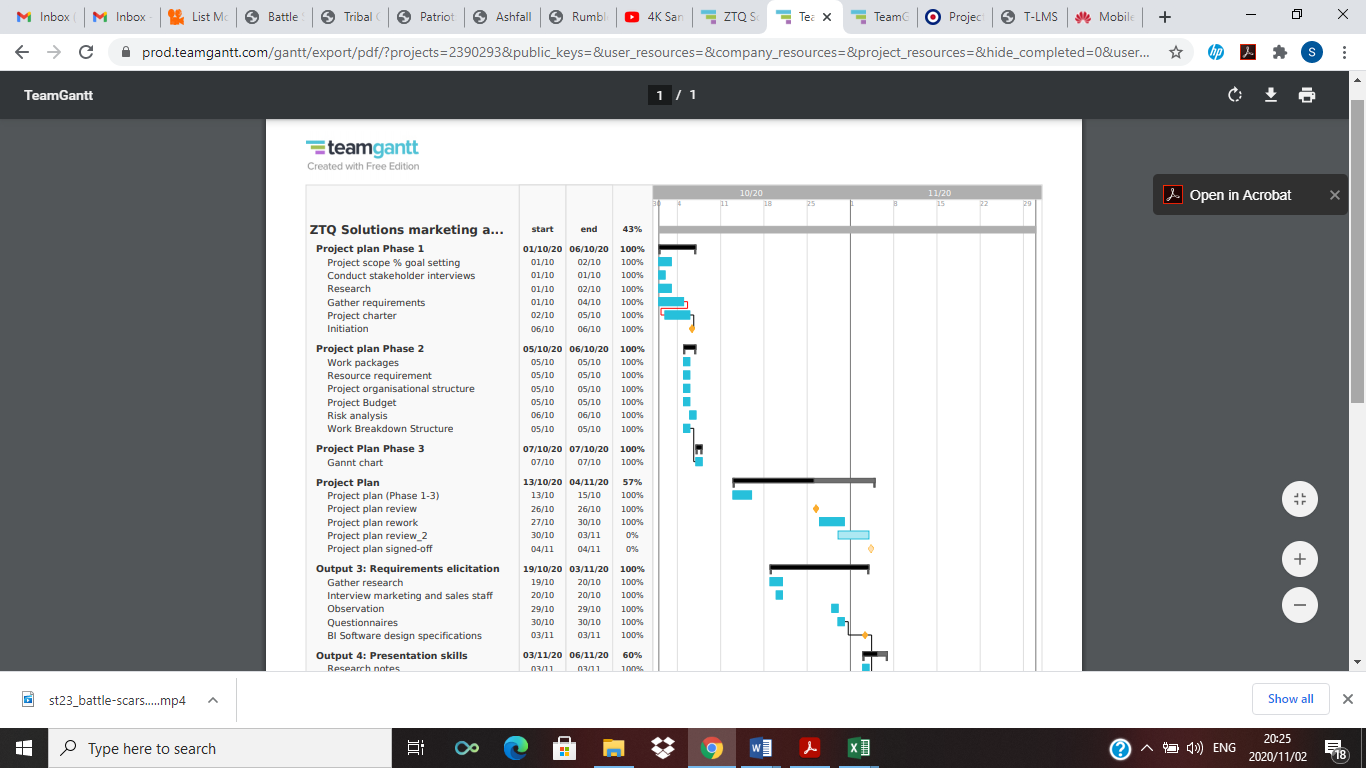Switch to the T-LMS tab
The height and width of the screenshot is (768, 1366).
point(1028,16)
